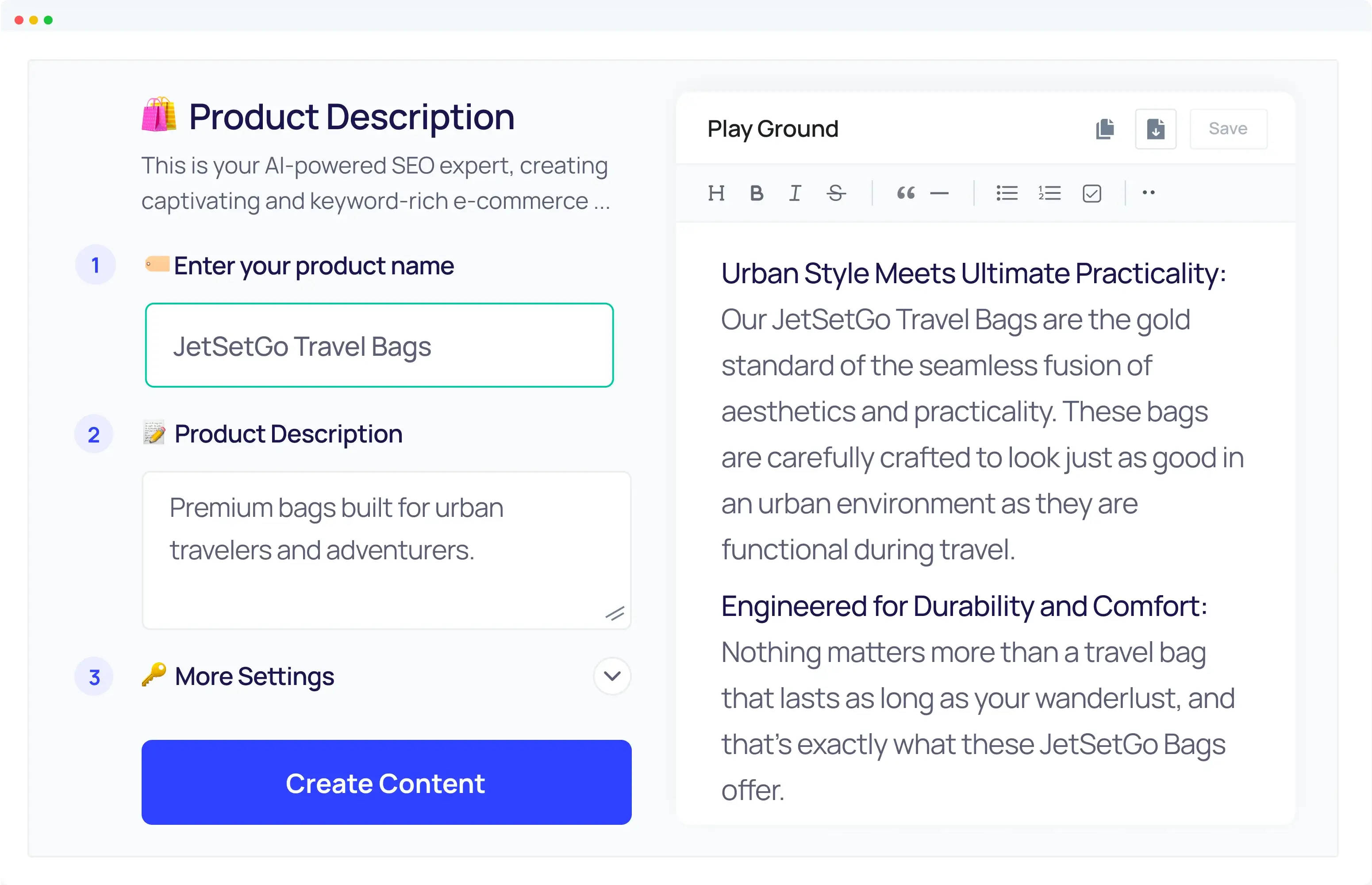Apply strikethrough to the text
The image size is (1372, 885).
[x=836, y=193]
